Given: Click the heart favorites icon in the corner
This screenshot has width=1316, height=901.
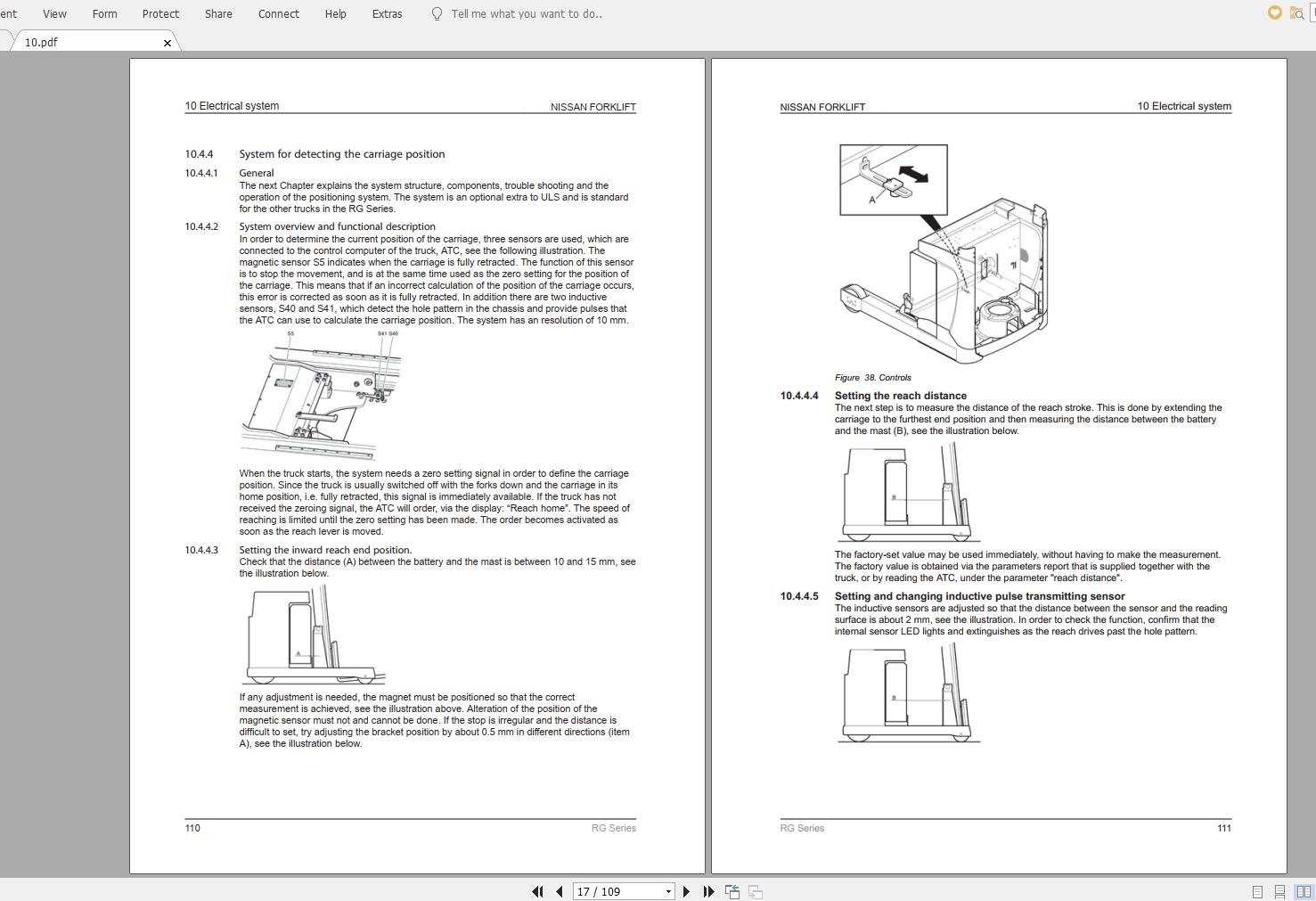Looking at the screenshot, I should tap(1273, 12).
